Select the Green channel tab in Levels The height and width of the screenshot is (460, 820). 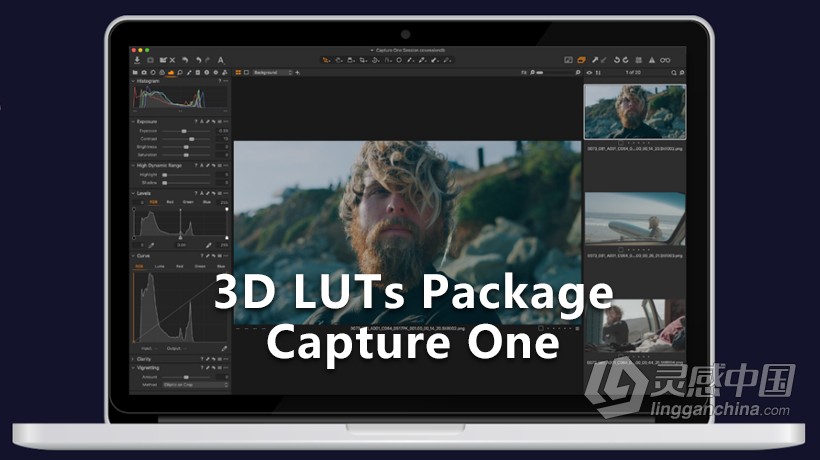pos(188,202)
